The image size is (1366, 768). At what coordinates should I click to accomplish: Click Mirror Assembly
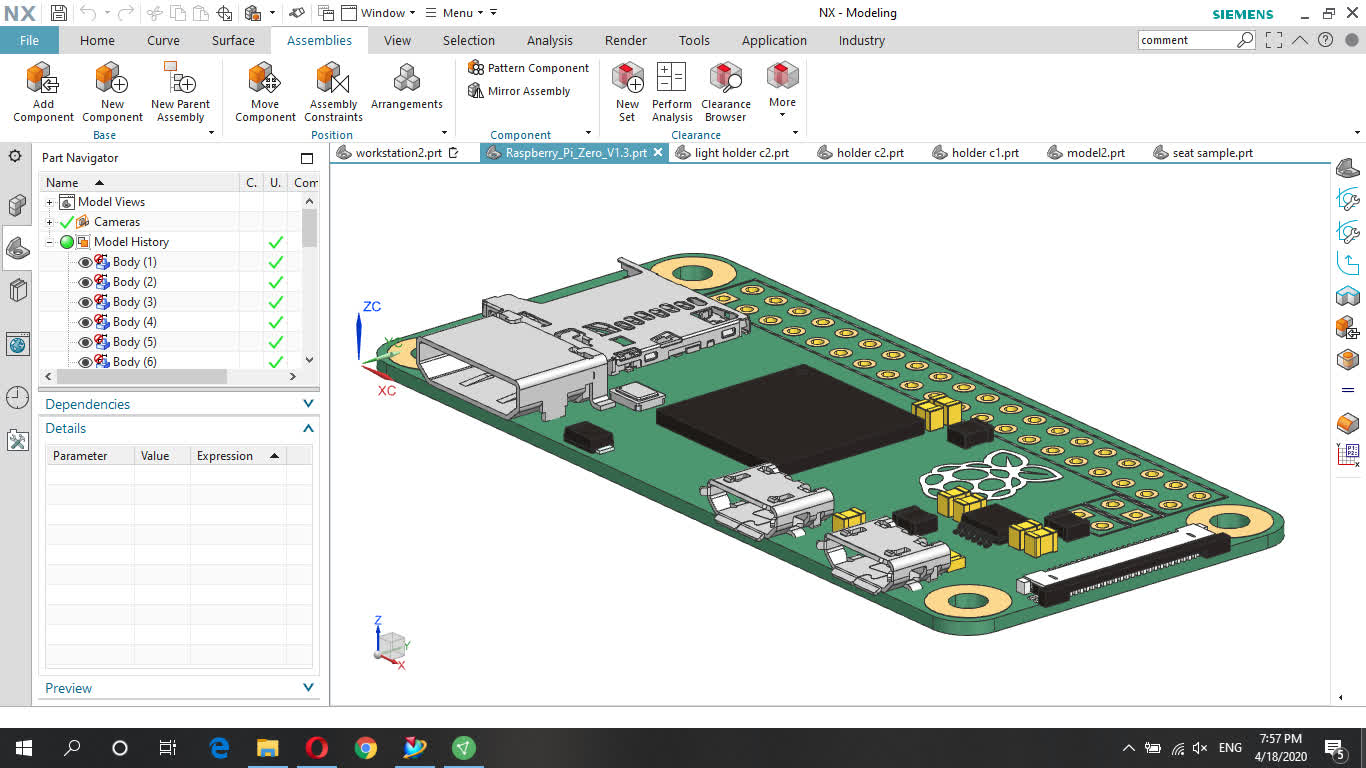coord(519,91)
